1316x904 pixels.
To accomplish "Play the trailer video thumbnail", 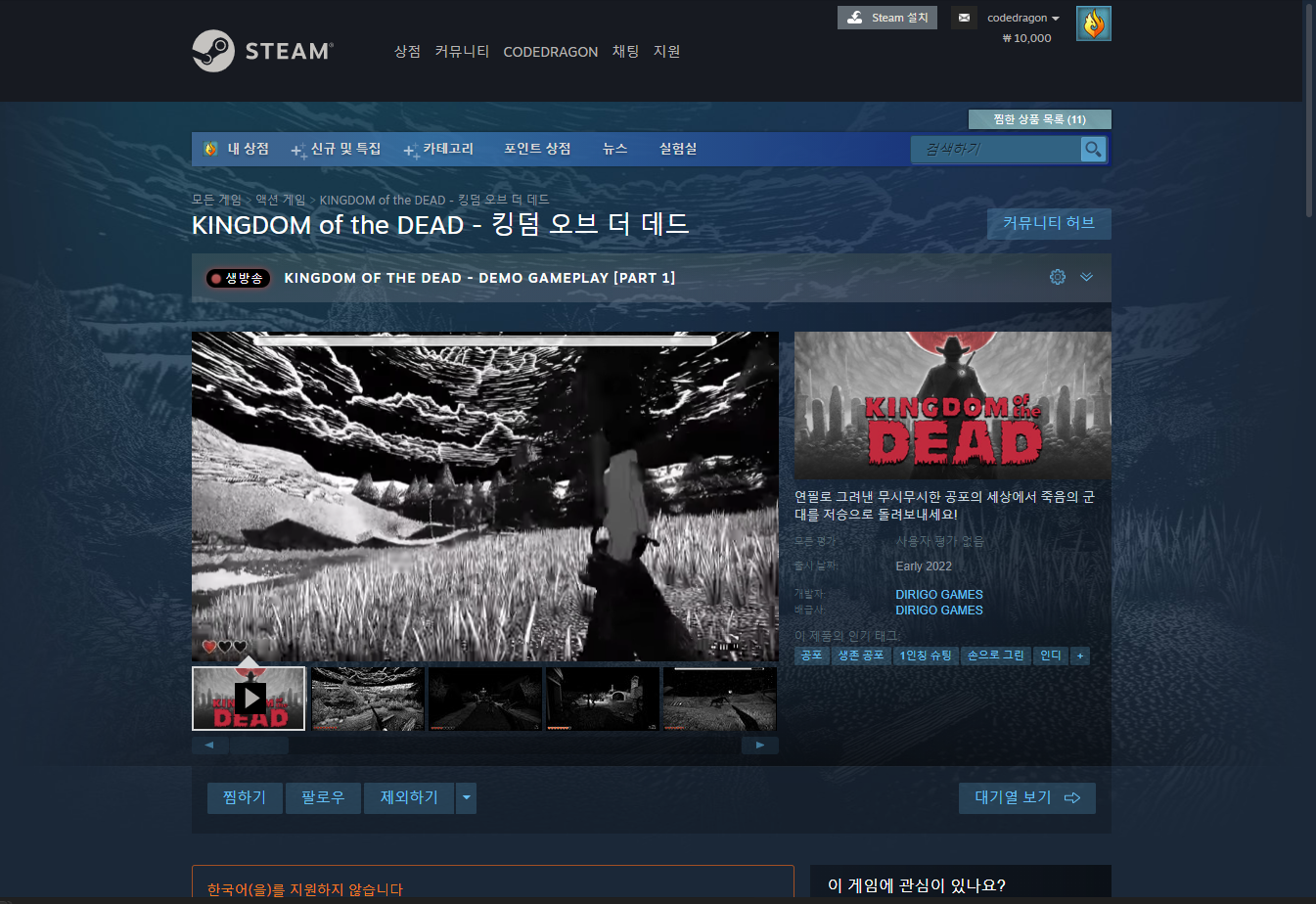I will (250, 699).
